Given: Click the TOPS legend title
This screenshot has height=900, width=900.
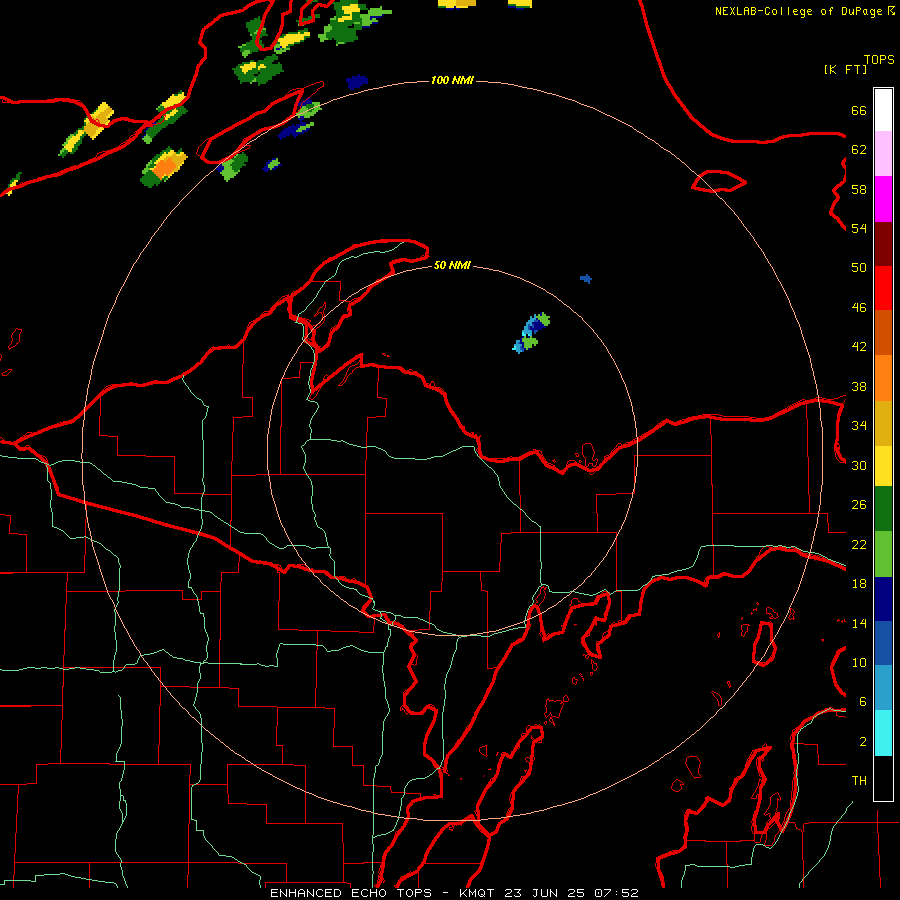Looking at the screenshot, I should click(x=879, y=59).
